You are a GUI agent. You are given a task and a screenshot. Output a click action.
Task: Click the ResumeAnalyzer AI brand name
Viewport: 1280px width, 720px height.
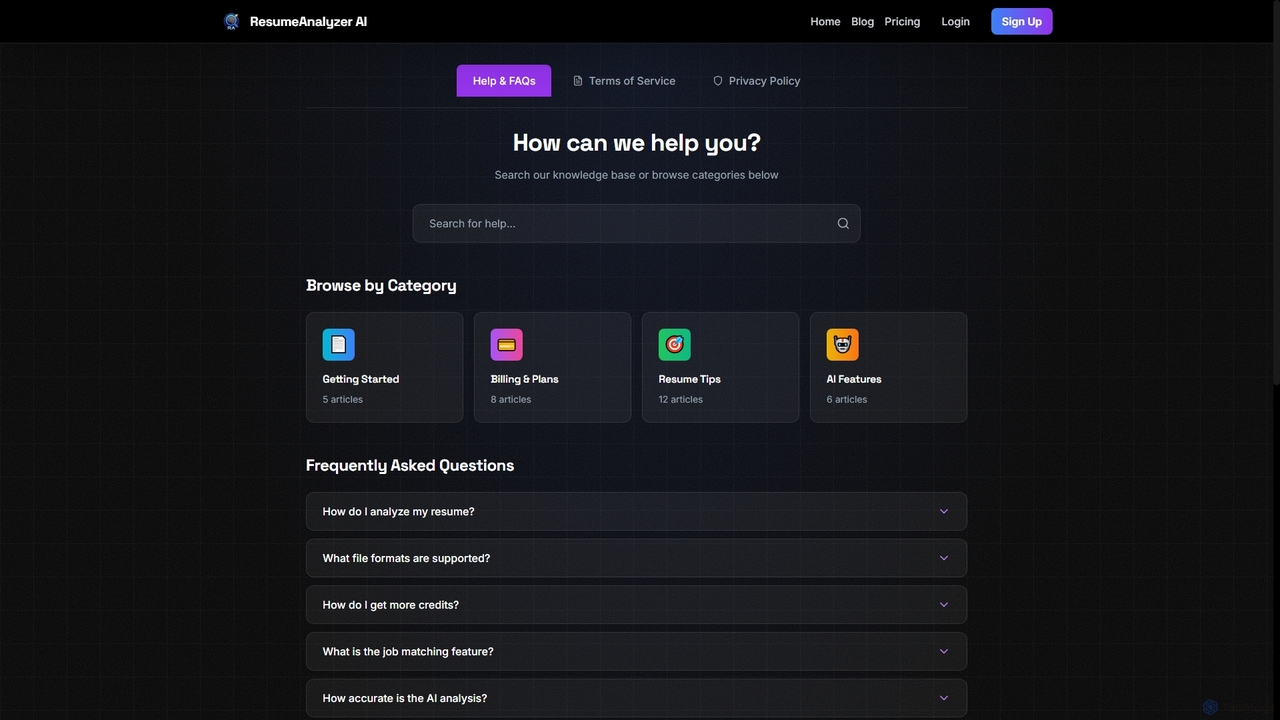308,21
